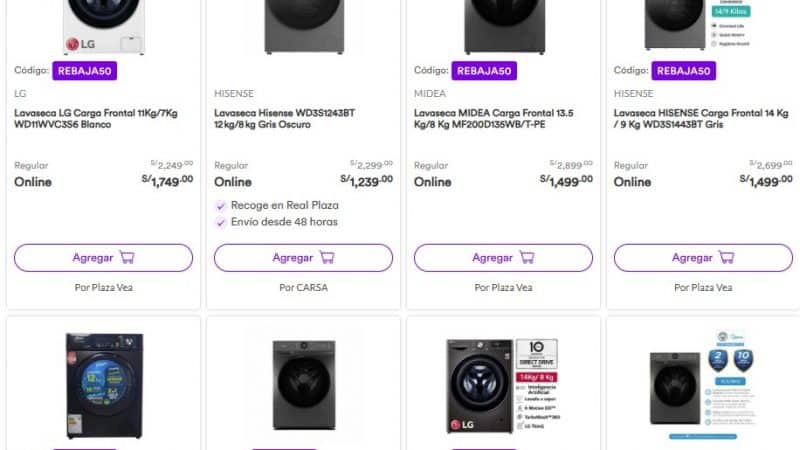The height and width of the screenshot is (450, 800).
Task: Click cart icon in HISENSE 14 Kg Agregar button
Action: pos(726,257)
